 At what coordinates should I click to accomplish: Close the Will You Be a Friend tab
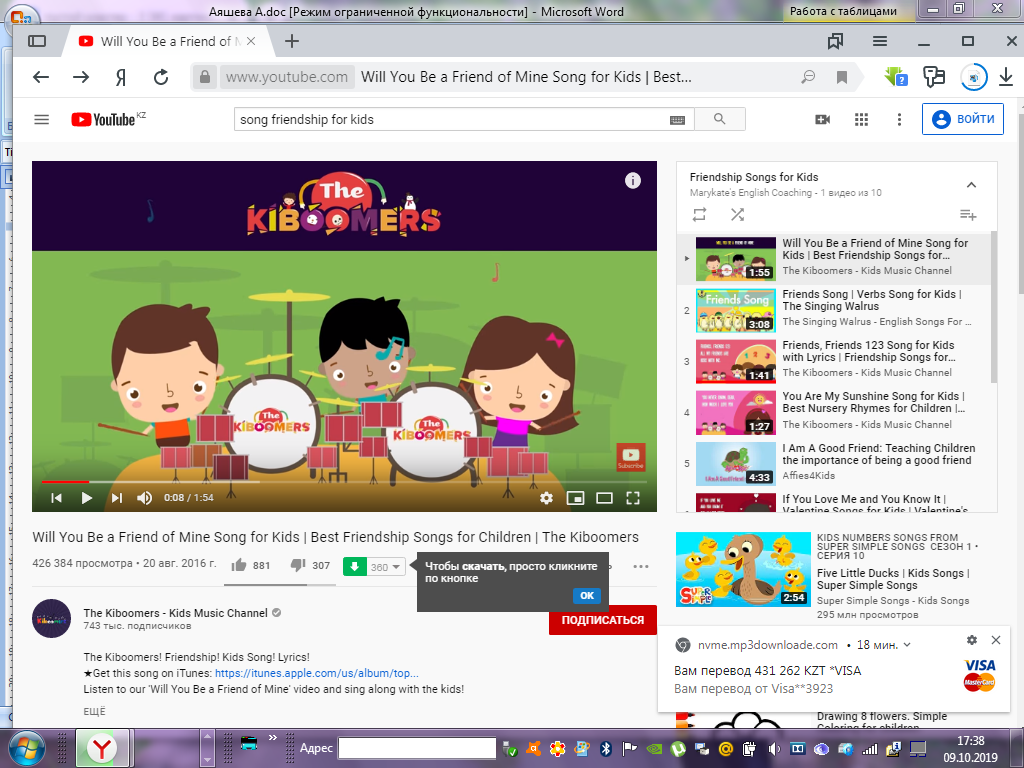point(251,41)
